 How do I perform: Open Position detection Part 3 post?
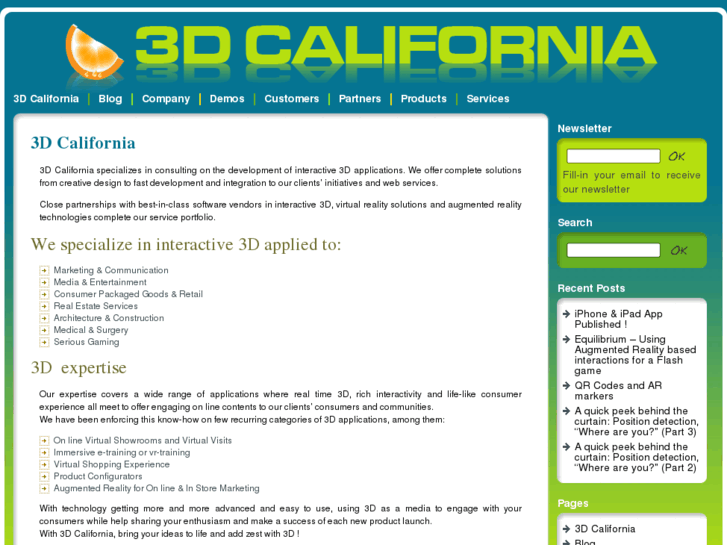pos(636,421)
